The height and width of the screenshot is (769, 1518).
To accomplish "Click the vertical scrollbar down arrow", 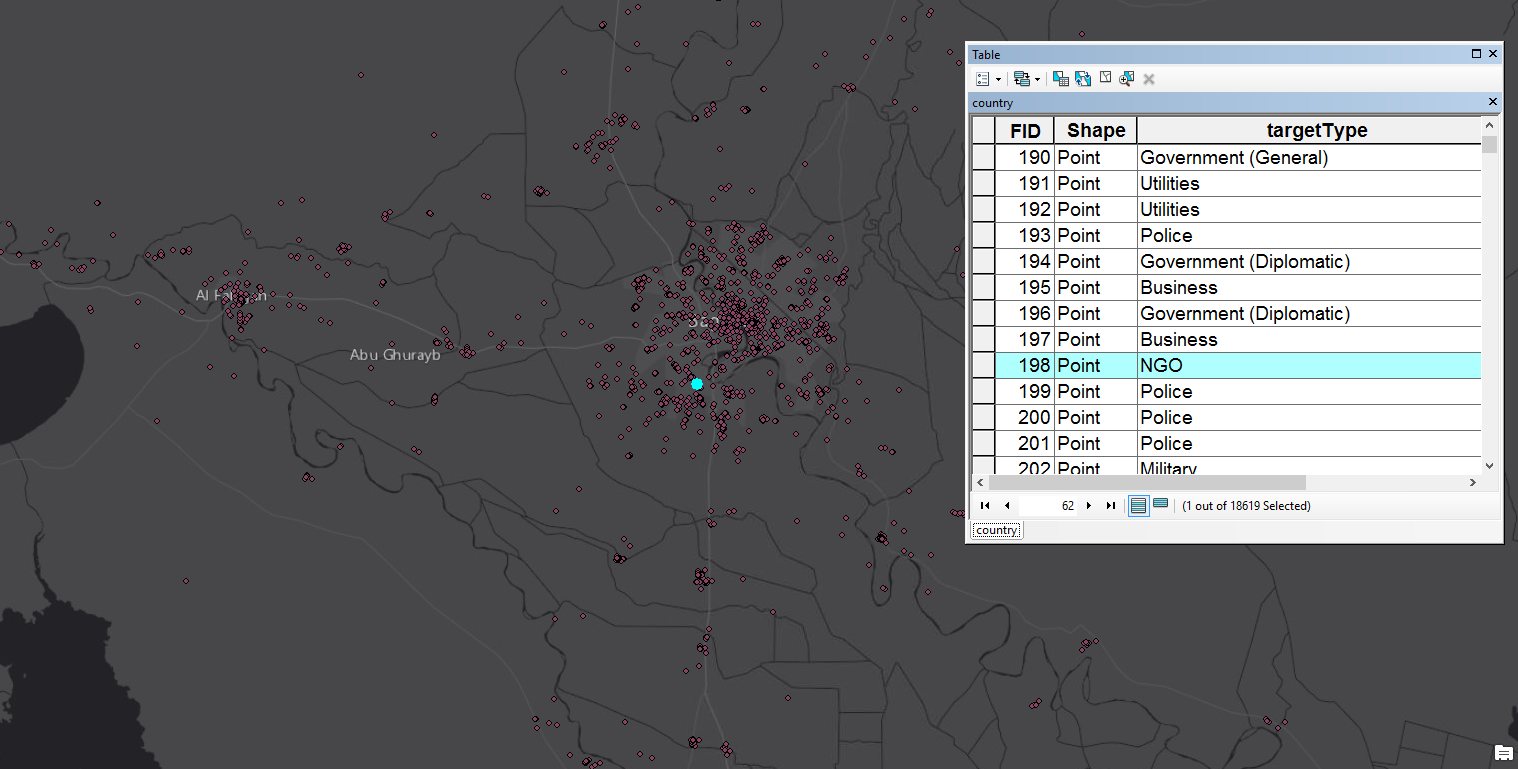I will tap(1489, 465).
